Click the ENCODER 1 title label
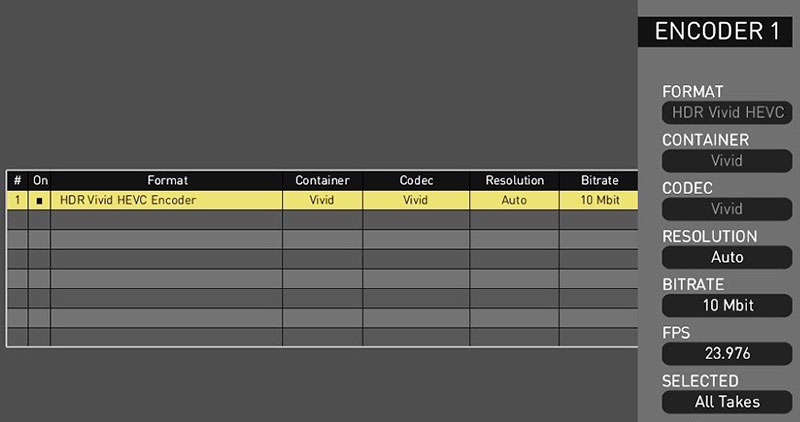 pyautogui.click(x=716, y=31)
